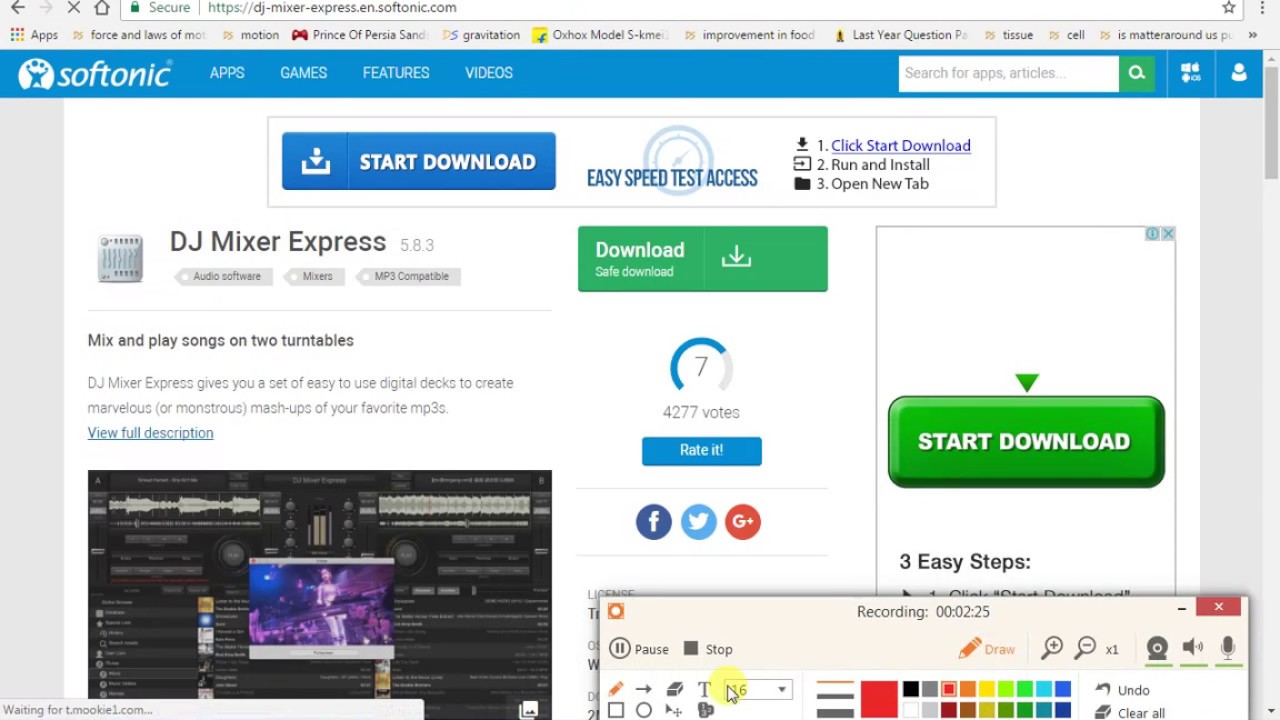Image resolution: width=1280 pixels, height=720 pixels.
Task: Select the eraser tool in recorder
Action: click(674, 689)
